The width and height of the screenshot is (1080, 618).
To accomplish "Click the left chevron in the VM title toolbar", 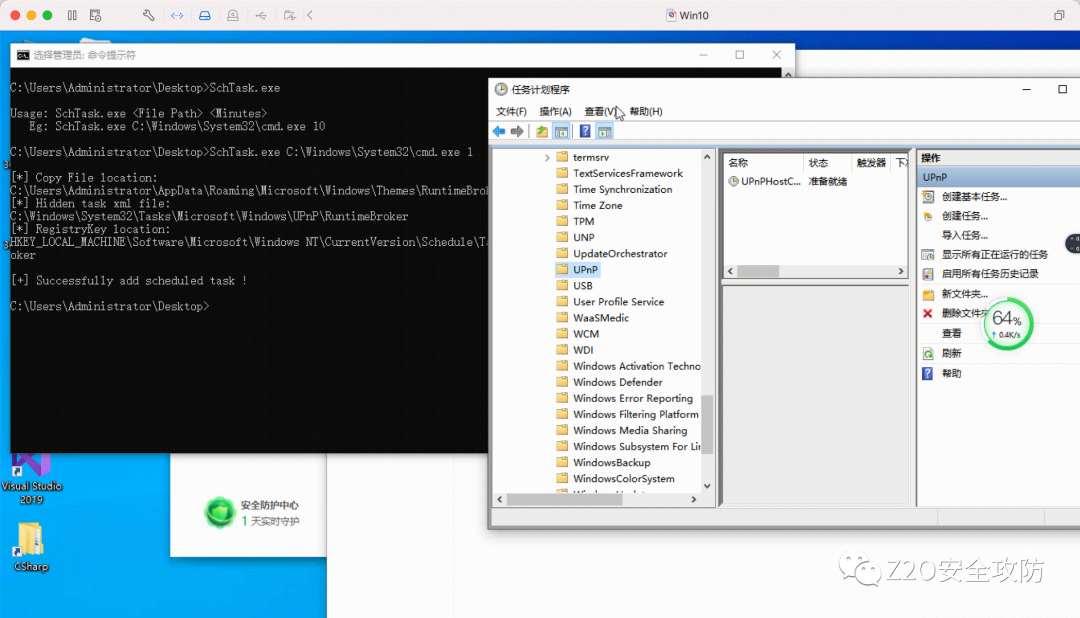I will click(x=310, y=15).
